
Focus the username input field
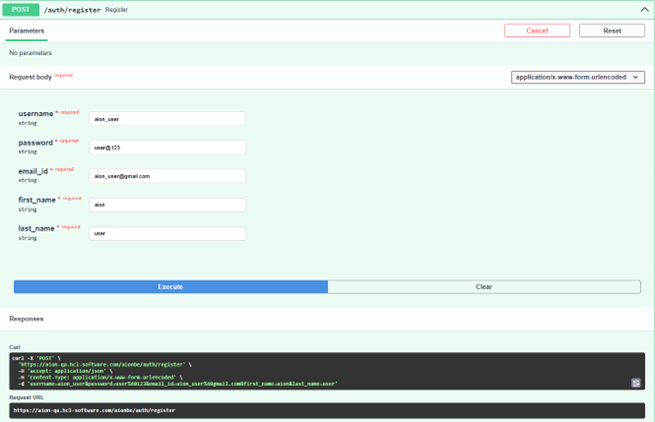click(167, 119)
